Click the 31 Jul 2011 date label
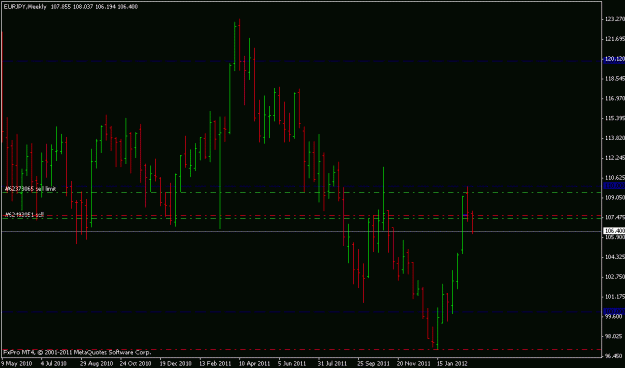 332,364
